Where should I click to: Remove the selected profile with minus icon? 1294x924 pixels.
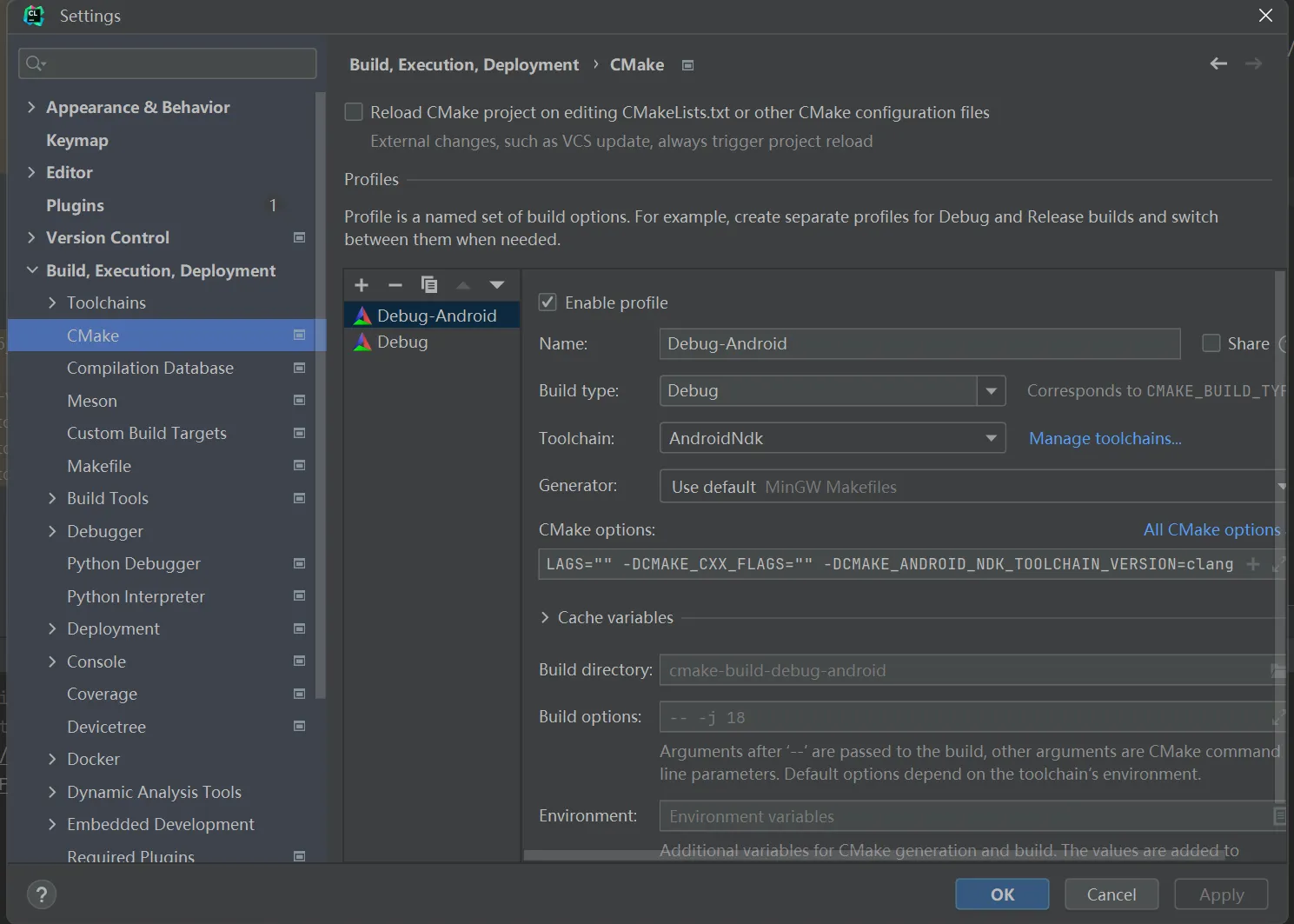tap(395, 285)
